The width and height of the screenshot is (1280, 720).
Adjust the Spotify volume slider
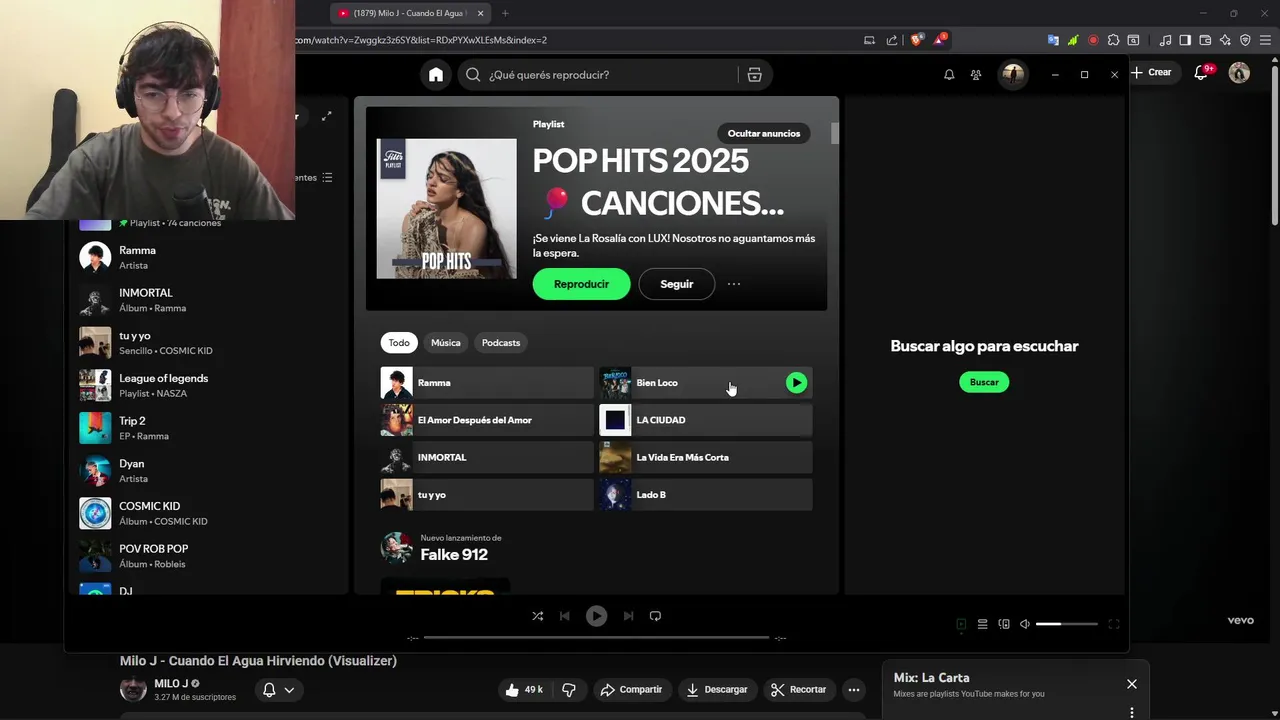[1066, 624]
